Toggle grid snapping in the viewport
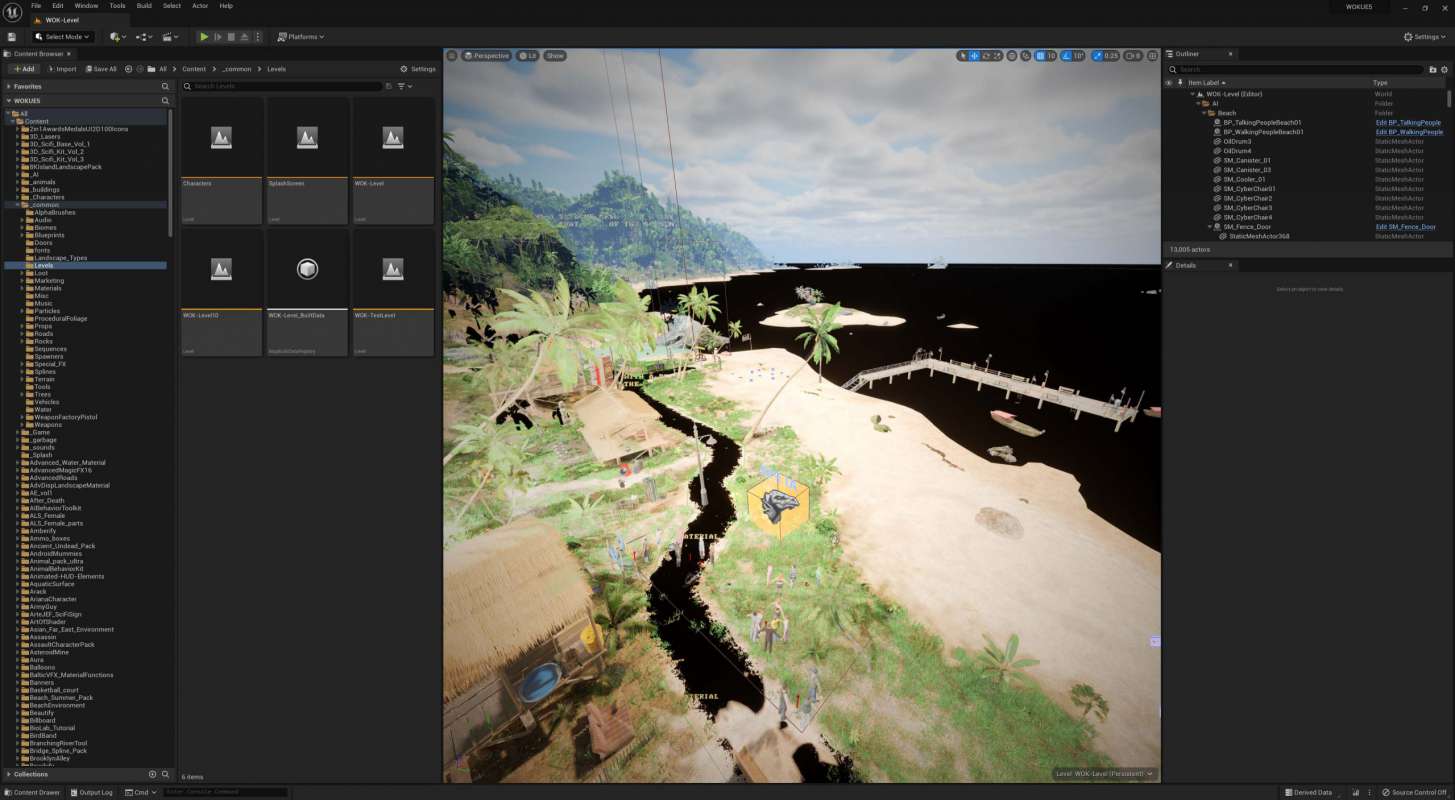The image size is (1455, 800). pyautogui.click(x=1040, y=56)
